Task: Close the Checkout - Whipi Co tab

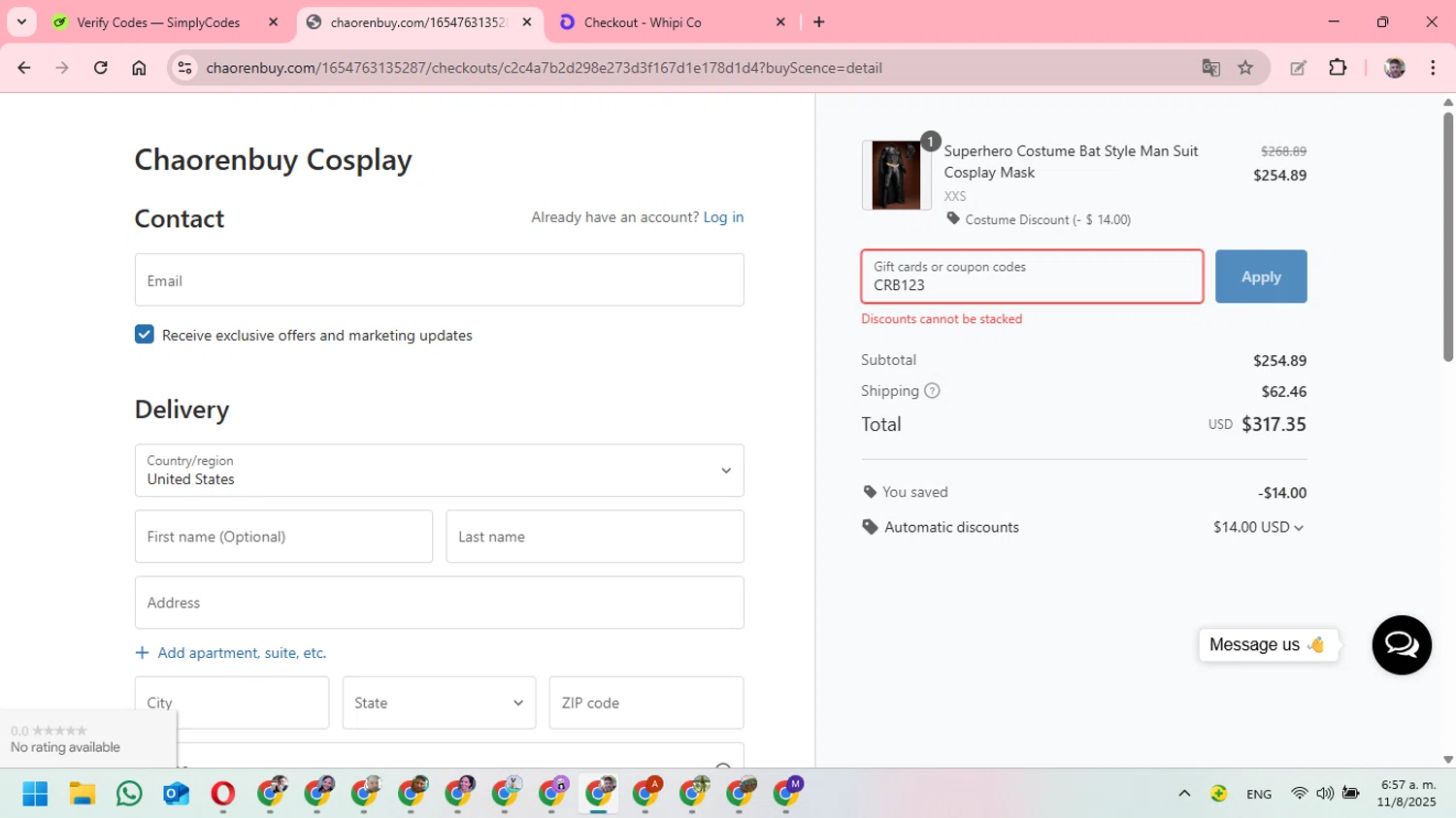Action: 780,22
